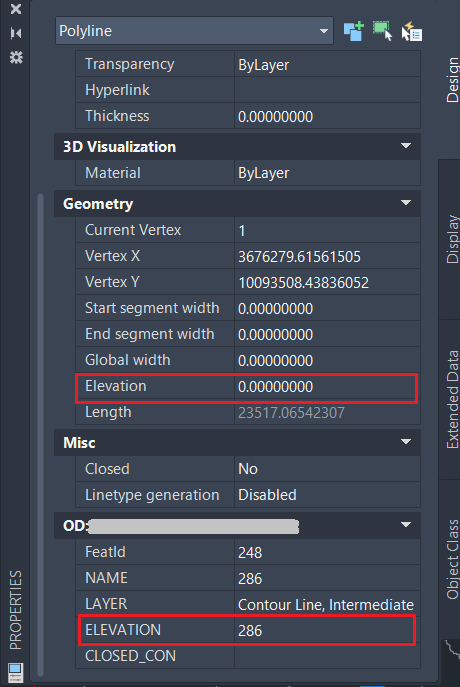Switch to the Design tab
The height and width of the screenshot is (687, 460).
tap(452, 80)
